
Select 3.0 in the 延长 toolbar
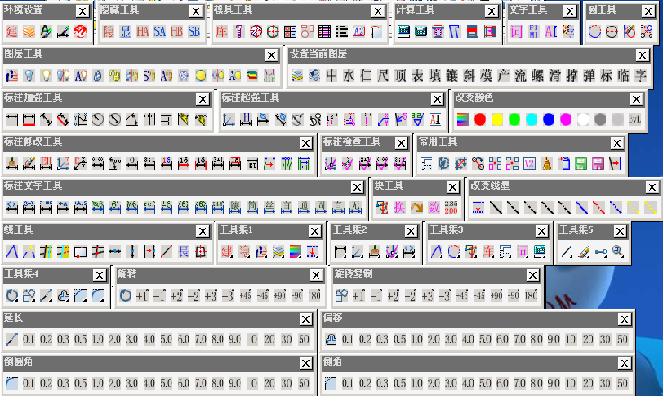pyautogui.click(x=132, y=340)
